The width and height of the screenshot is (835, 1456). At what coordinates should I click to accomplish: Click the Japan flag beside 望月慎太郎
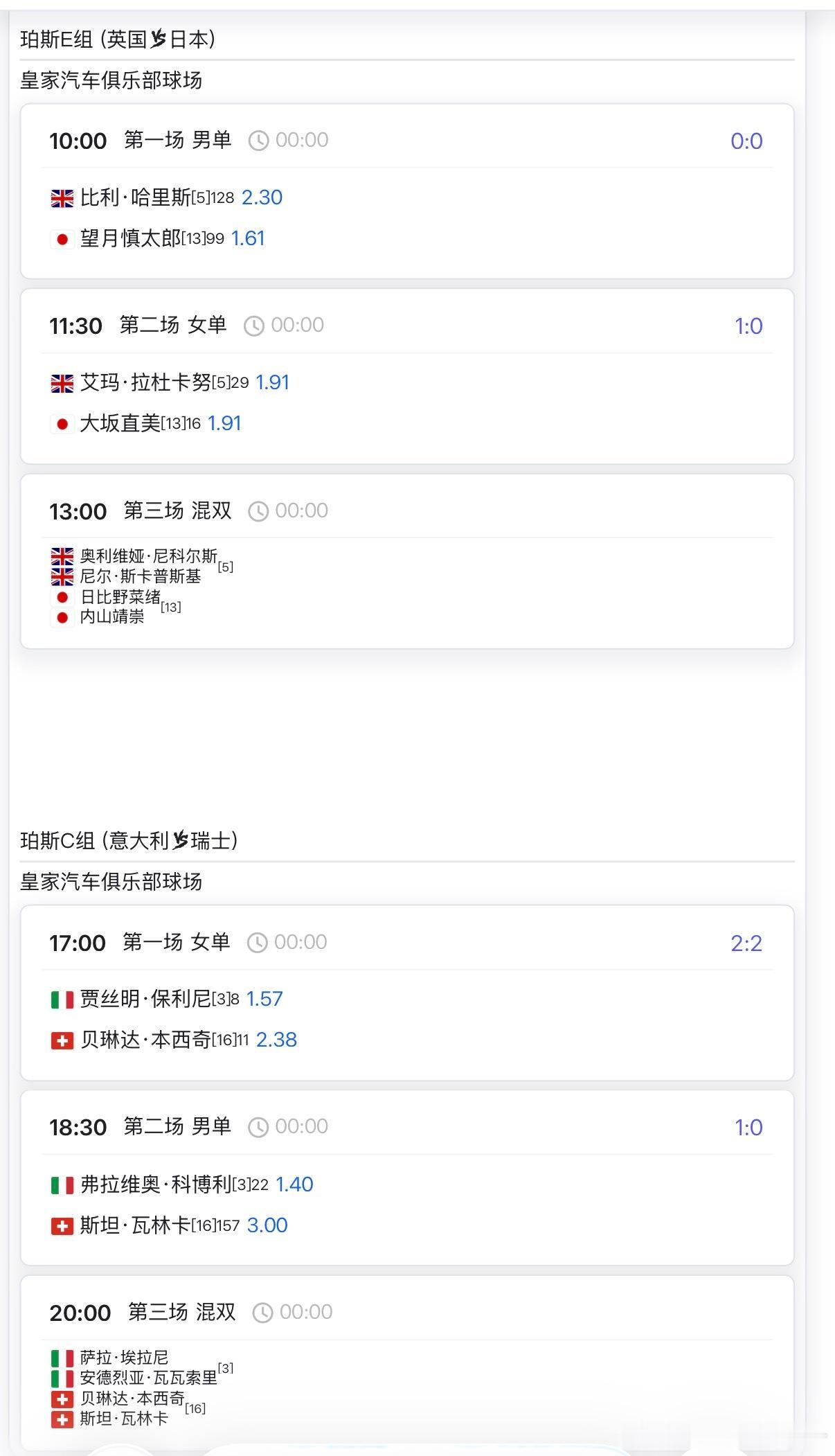[62, 240]
